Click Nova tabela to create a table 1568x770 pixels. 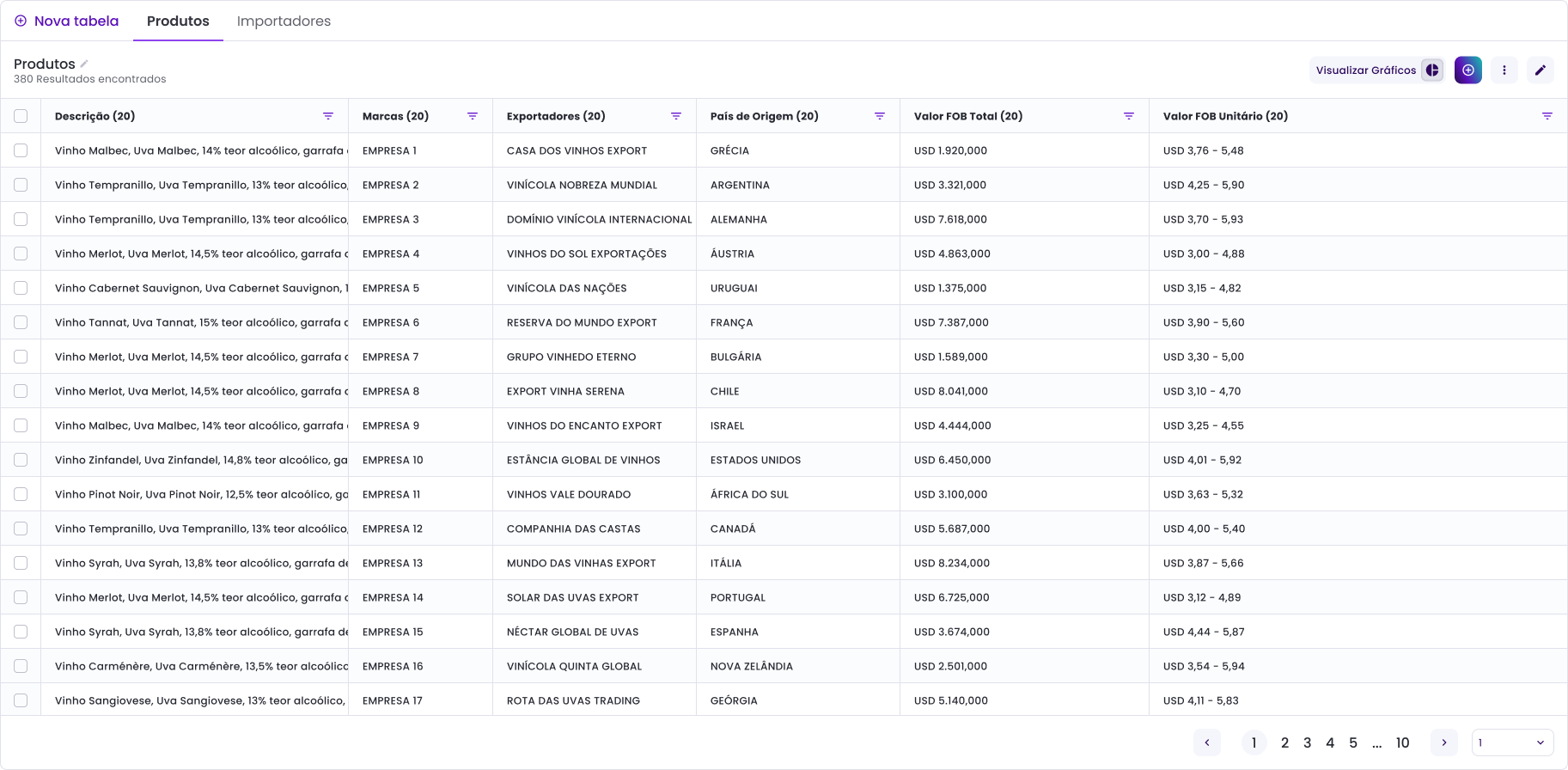(67, 21)
